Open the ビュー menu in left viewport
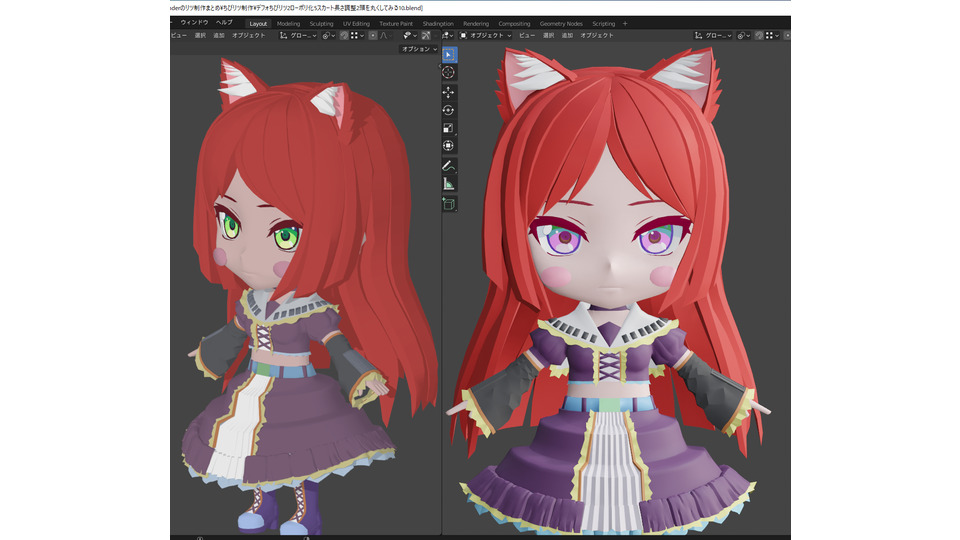960x540 pixels. [x=179, y=36]
